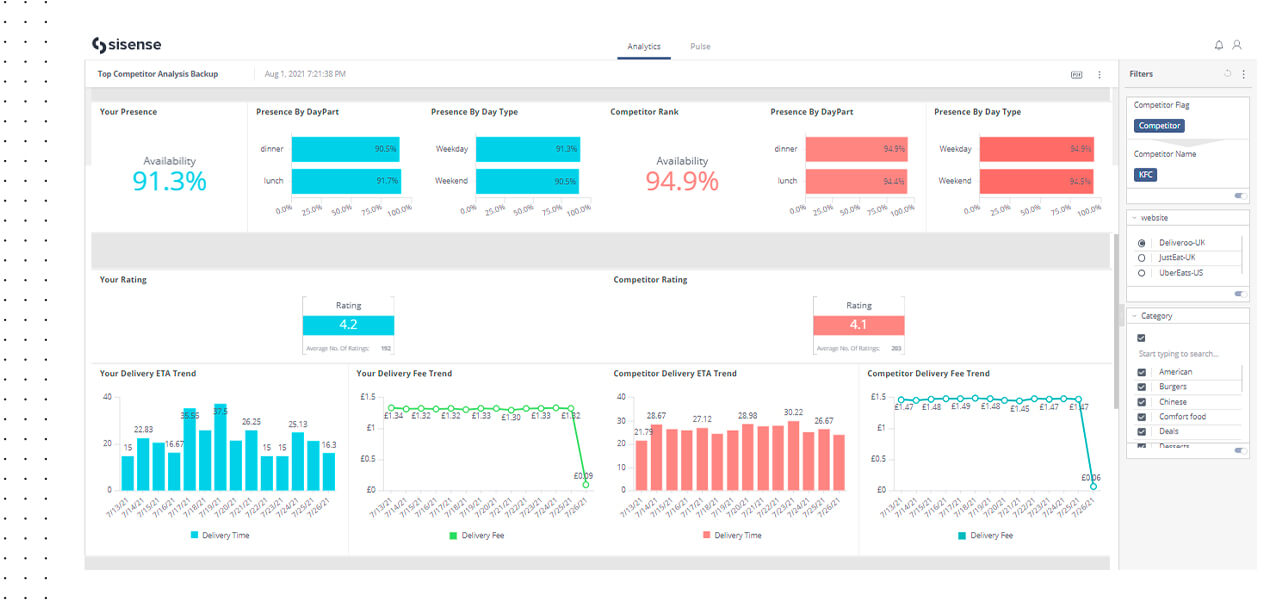
Task: Click the Top Competitor Analysis Backup title
Action: pos(158,74)
